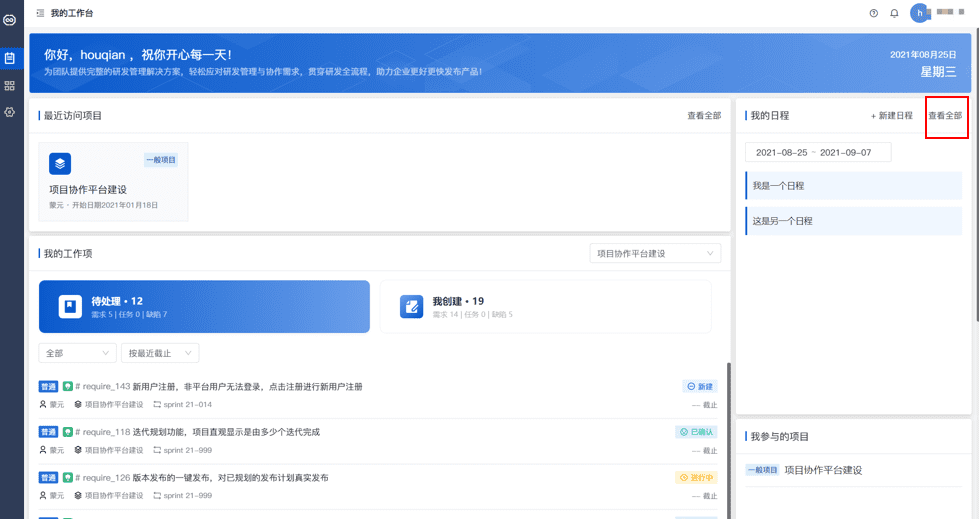This screenshot has width=979, height=519.
Task: Switch to the 待处理 · 12 tab
Action: pos(204,307)
